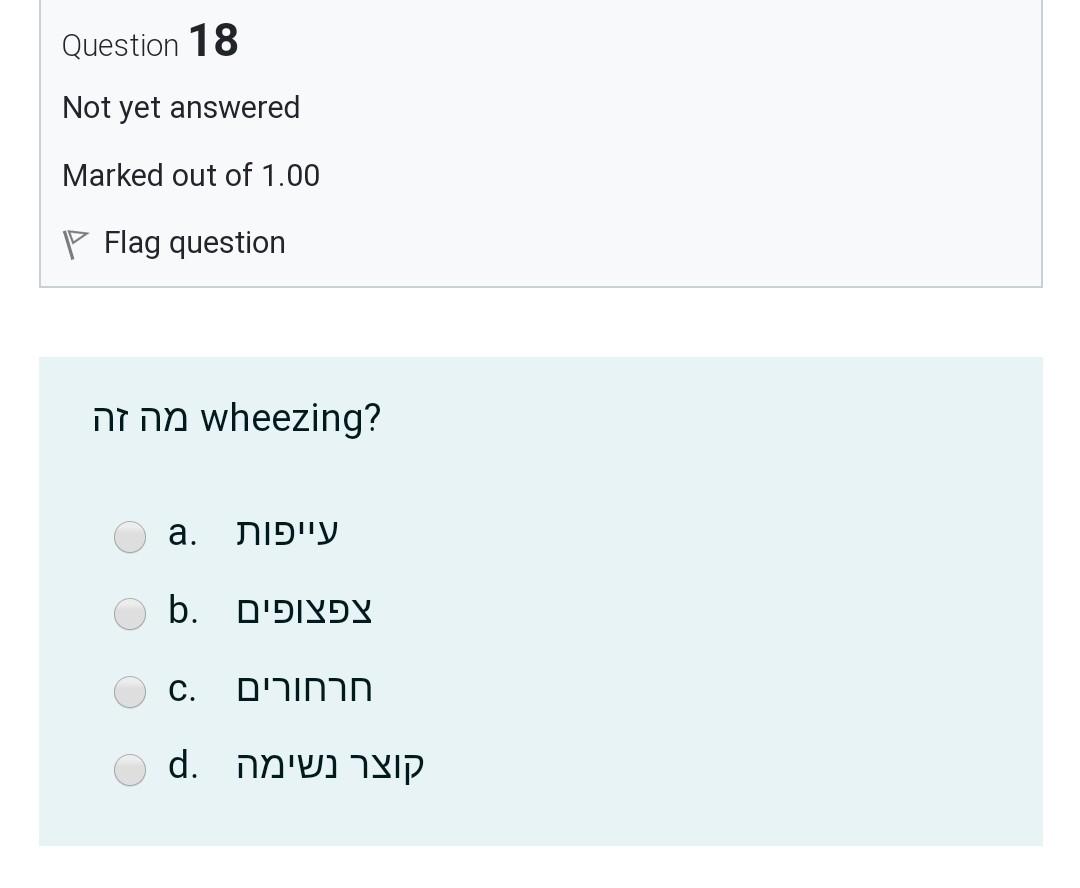The image size is (1080, 888).
Task: Click the letter label a. of first option
Action: pyautogui.click(x=182, y=533)
